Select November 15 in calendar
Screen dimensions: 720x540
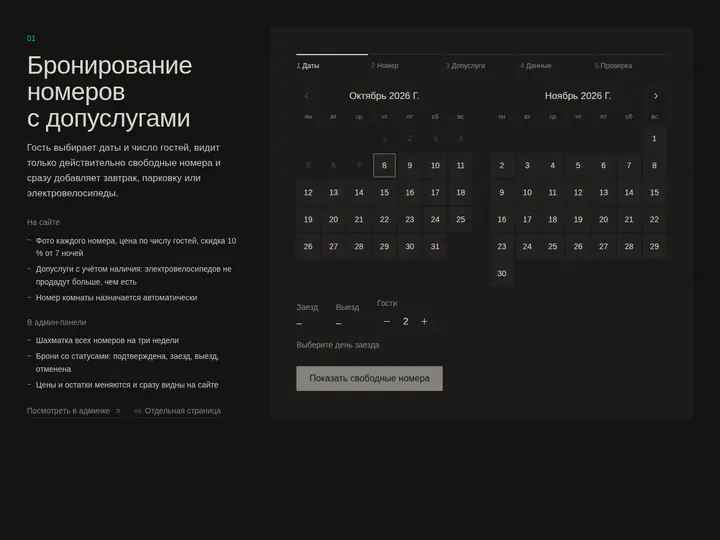[x=654, y=192]
